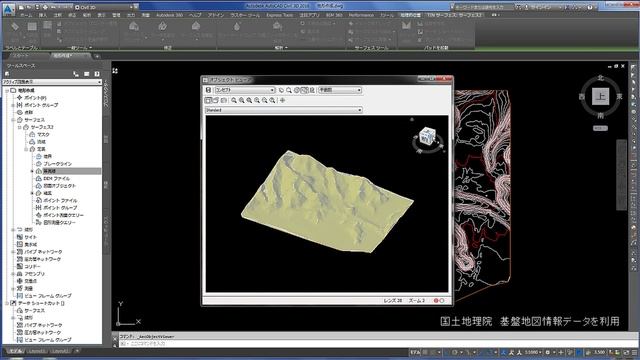Select the 交差点 tree node
Viewport: 640px width, 360px height.
[x=30, y=281]
